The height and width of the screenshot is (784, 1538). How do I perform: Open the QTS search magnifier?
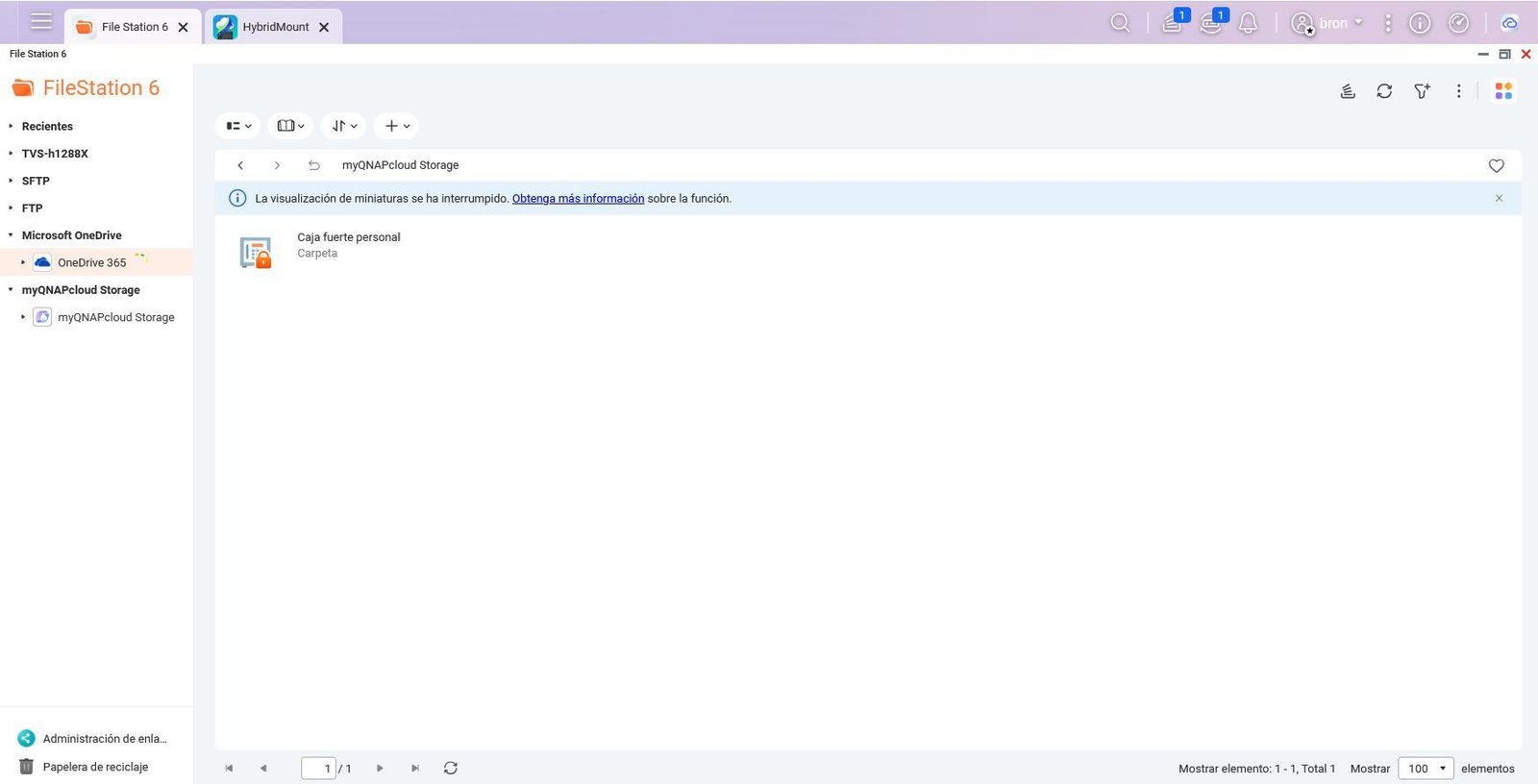(x=1120, y=23)
